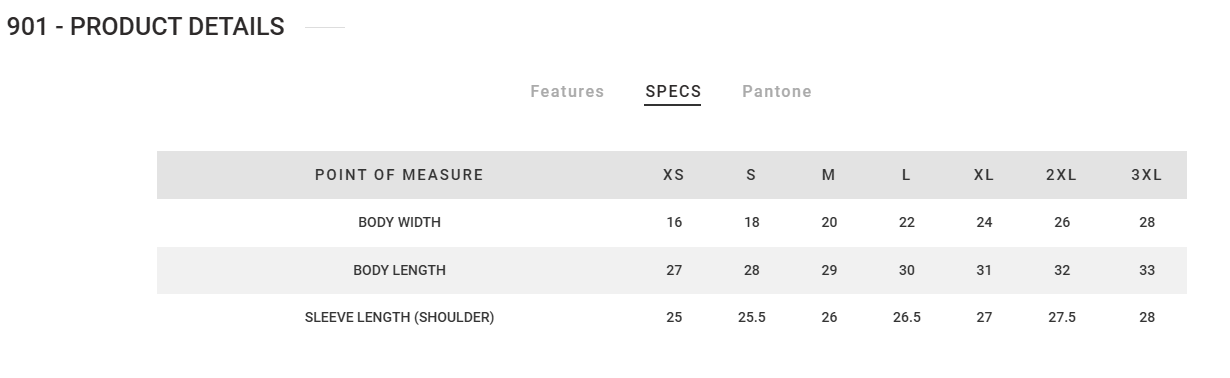Click the S size column header
The image size is (1230, 378).
pyautogui.click(x=752, y=175)
